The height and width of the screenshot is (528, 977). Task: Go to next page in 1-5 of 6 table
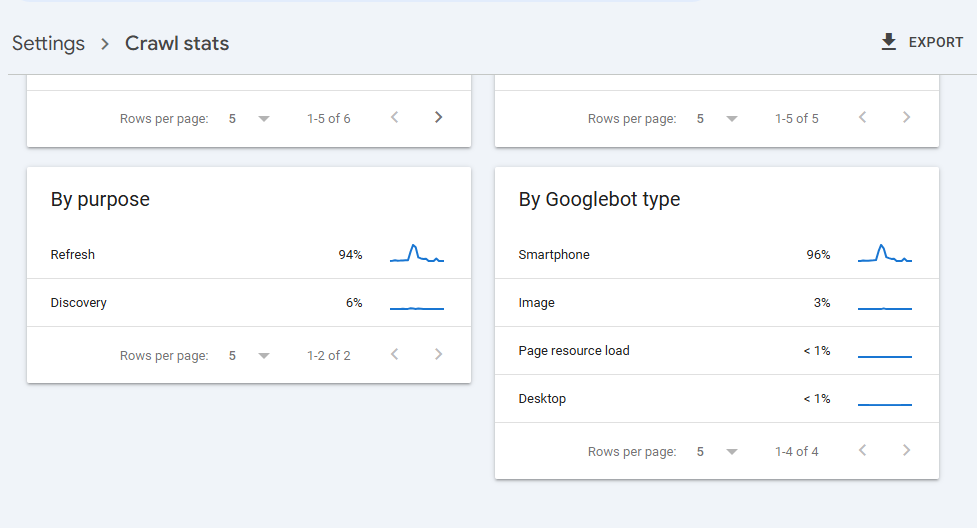[439, 117]
